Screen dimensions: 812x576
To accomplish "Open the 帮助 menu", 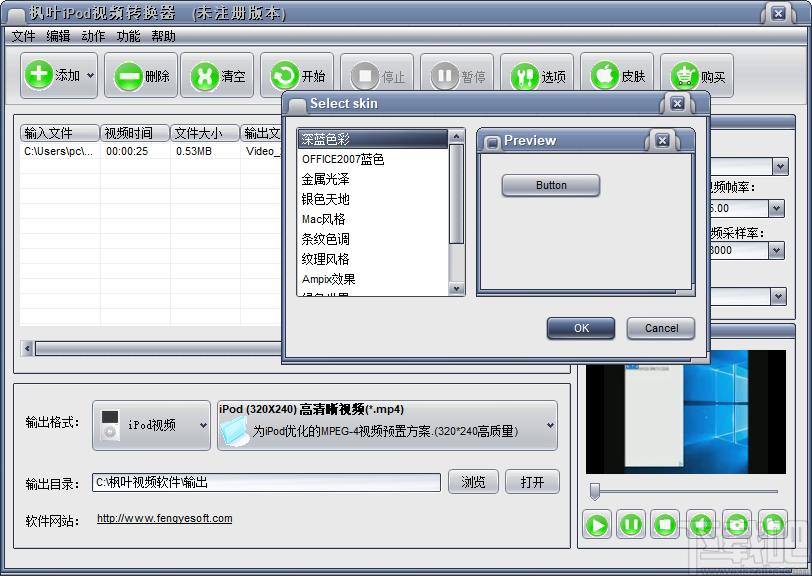I will 164,36.
